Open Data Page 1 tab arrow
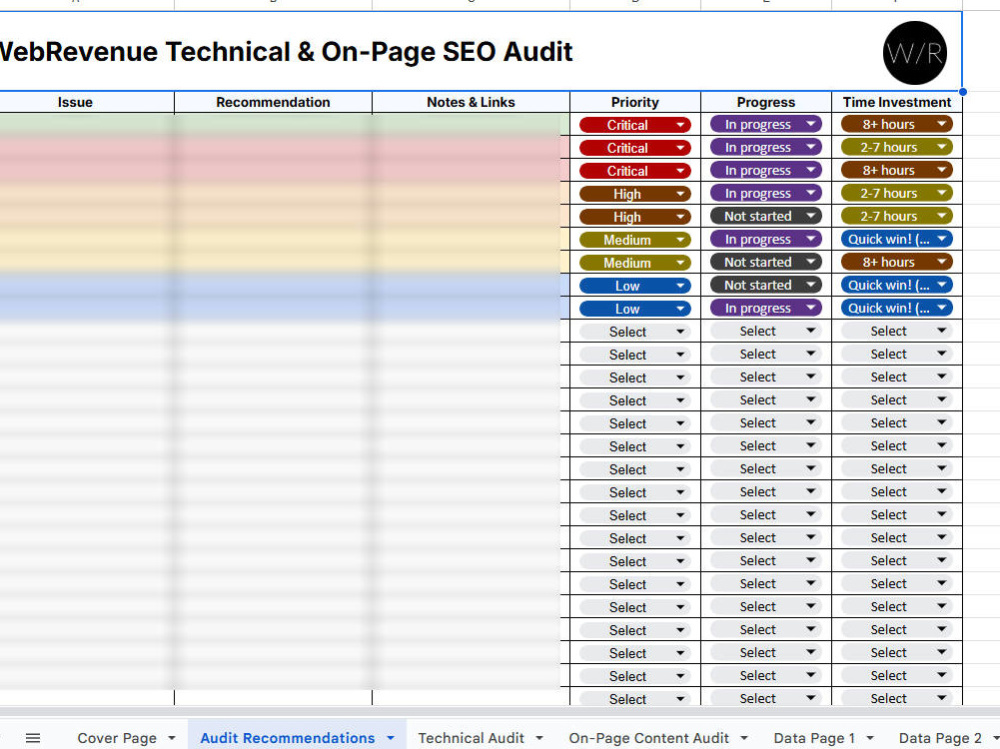The width and height of the screenshot is (1000, 749). 869,738
